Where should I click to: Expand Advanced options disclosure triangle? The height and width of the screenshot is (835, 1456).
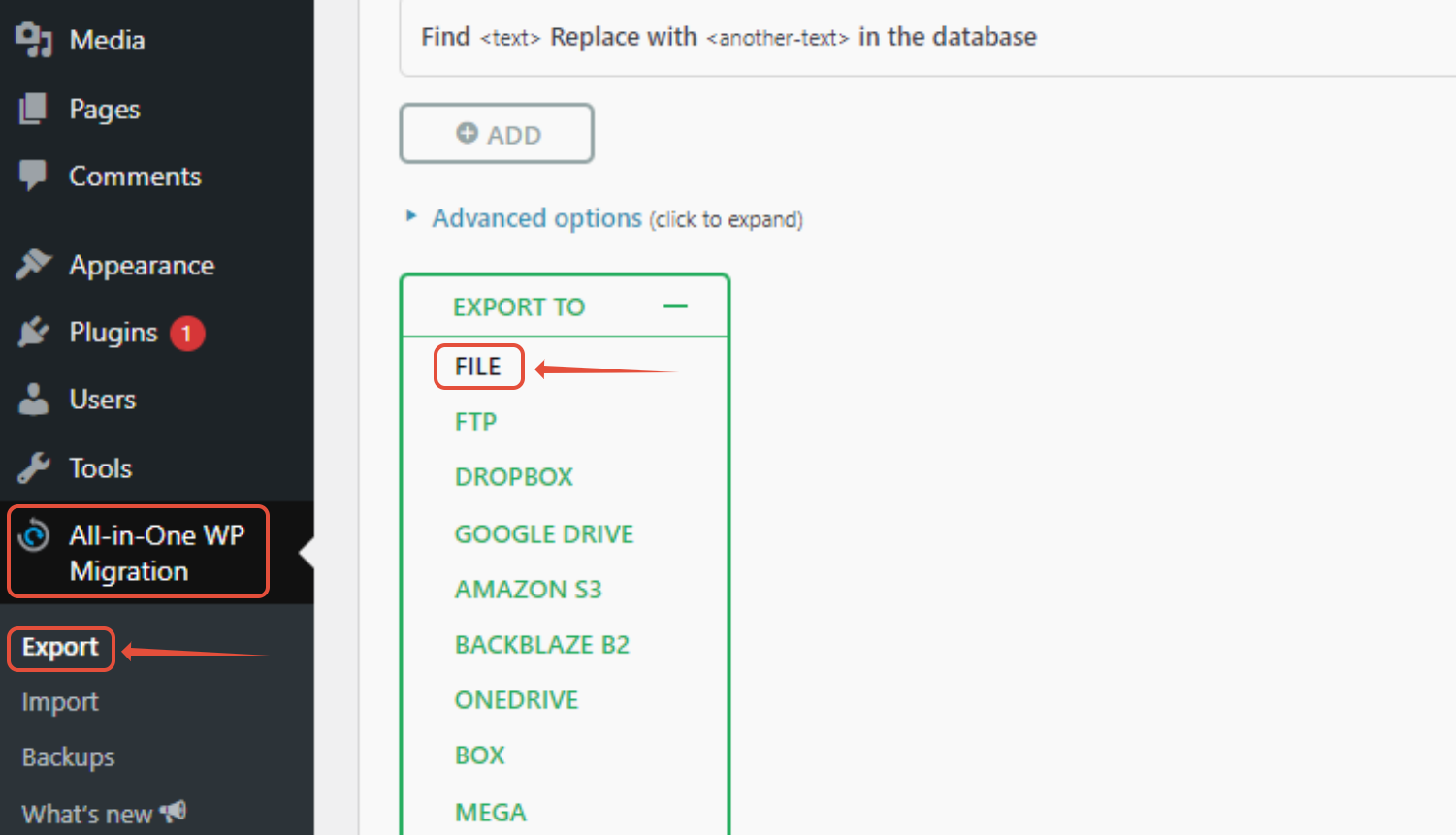pos(411,216)
